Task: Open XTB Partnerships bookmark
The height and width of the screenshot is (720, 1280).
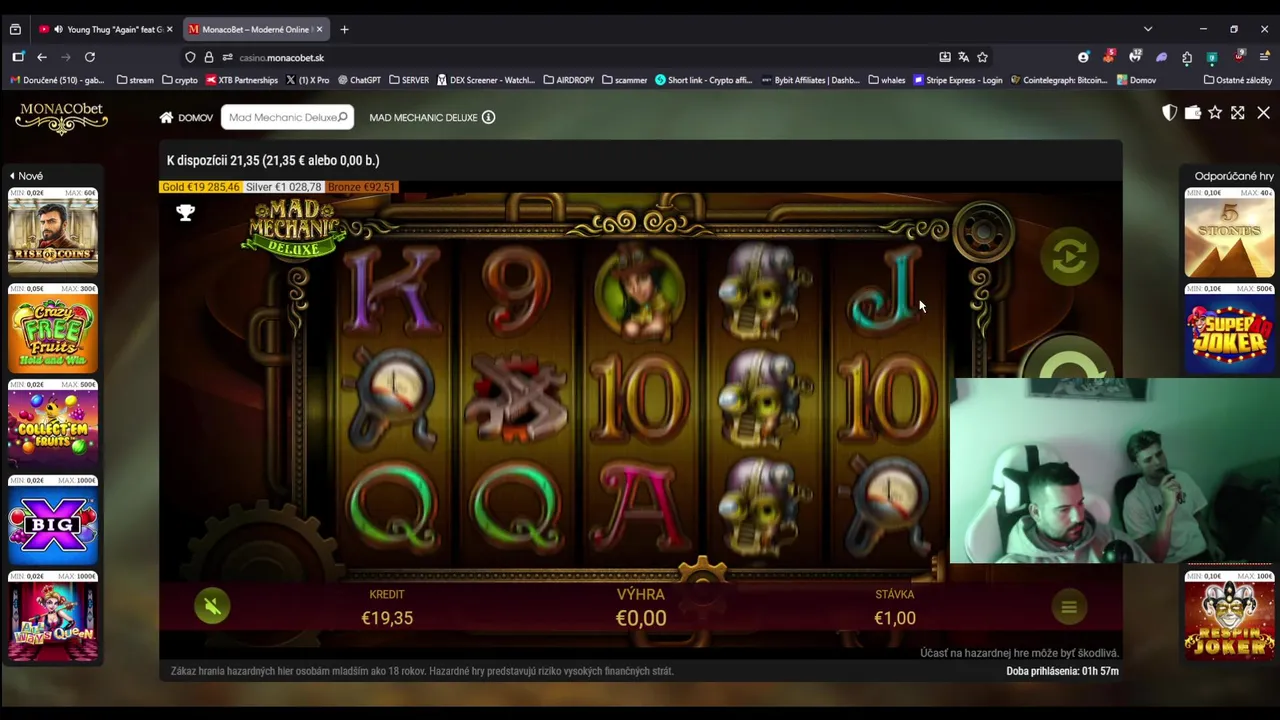Action: coord(242,80)
